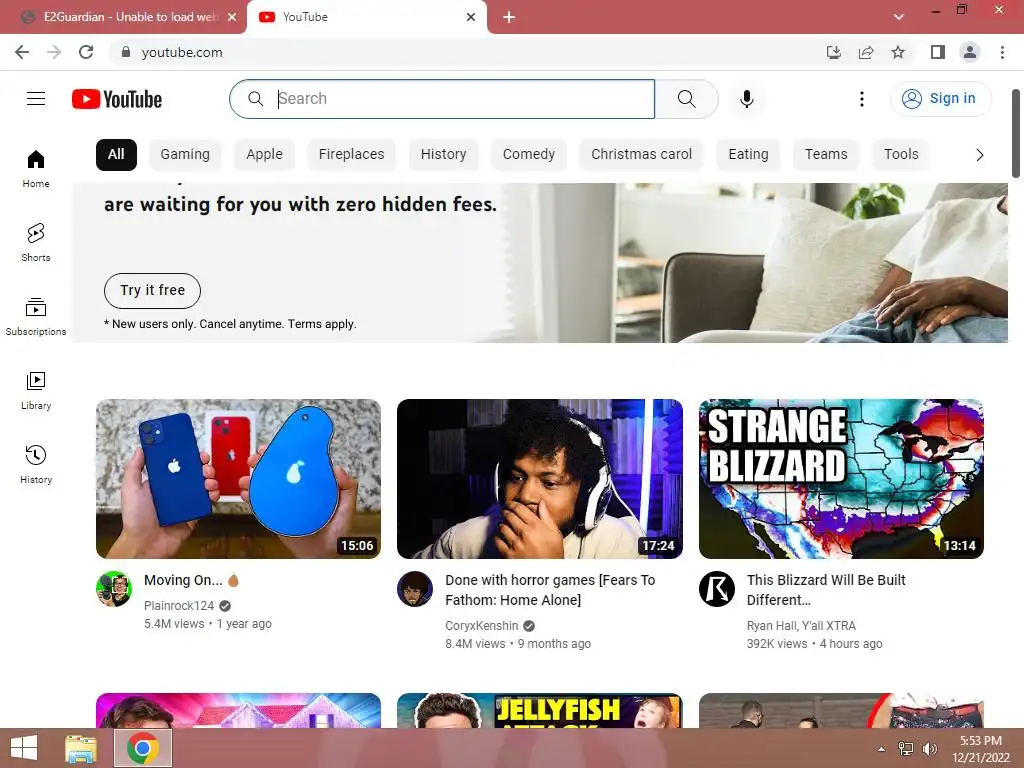Select the Eating filter chip
This screenshot has height=768, width=1024.
(748, 155)
